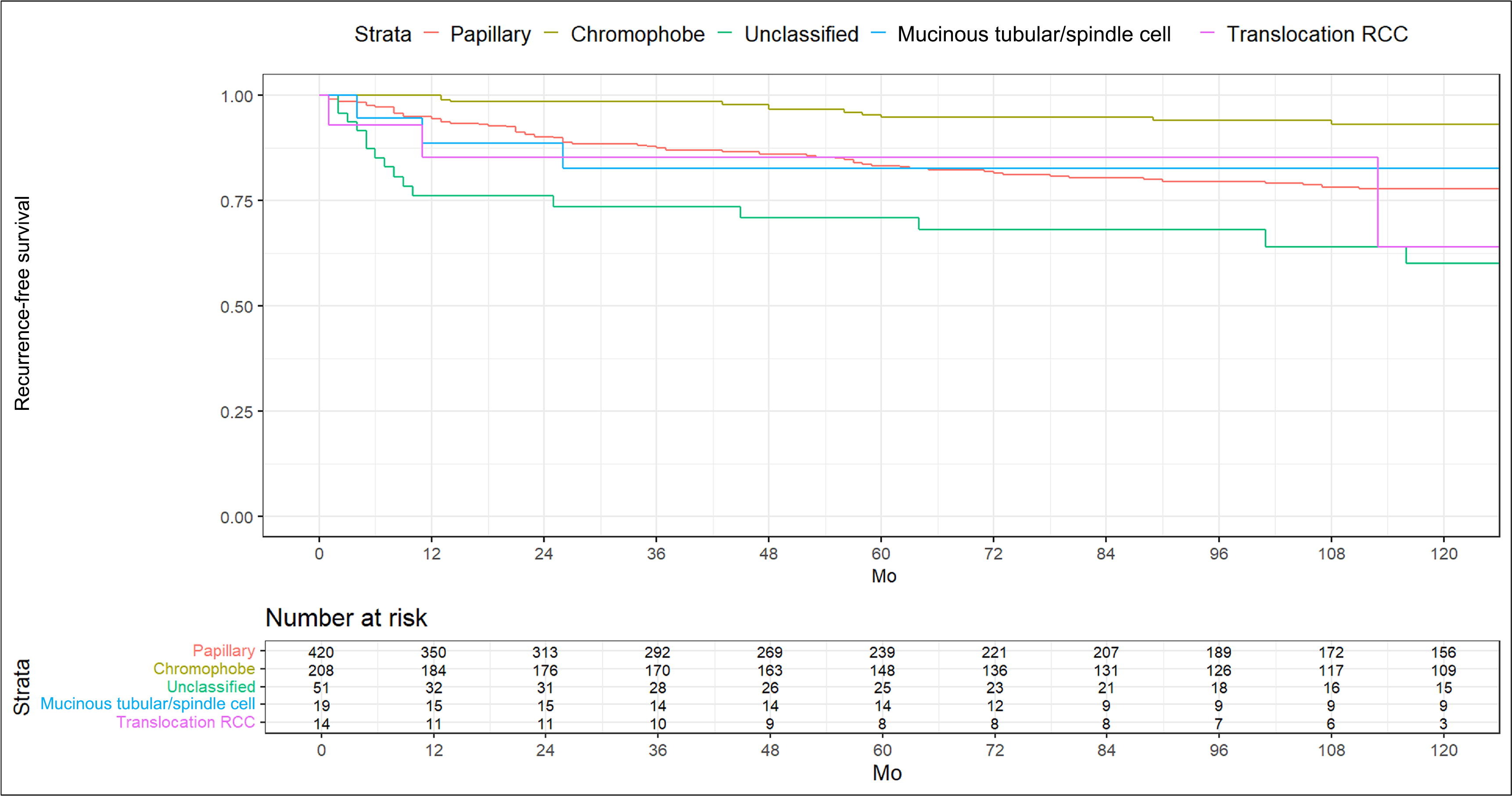Click the 60 tick label on survival plot x-axis

(881, 554)
